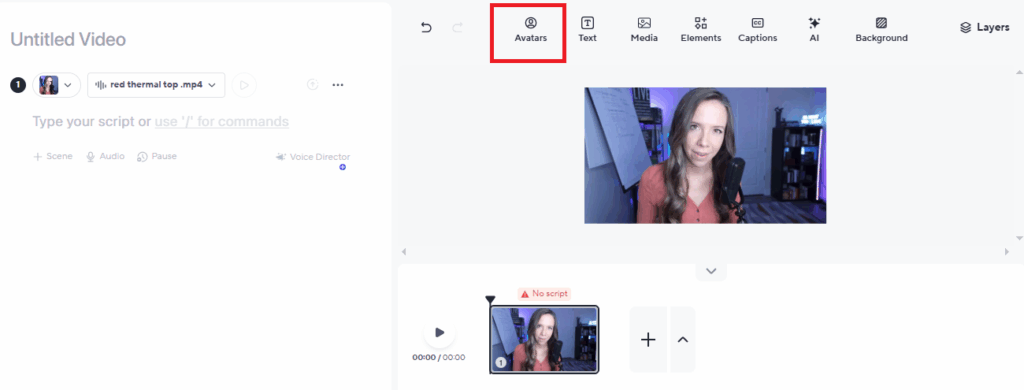Click the canvas scroll right arrow
The height and width of the screenshot is (390, 1024).
(1007, 252)
